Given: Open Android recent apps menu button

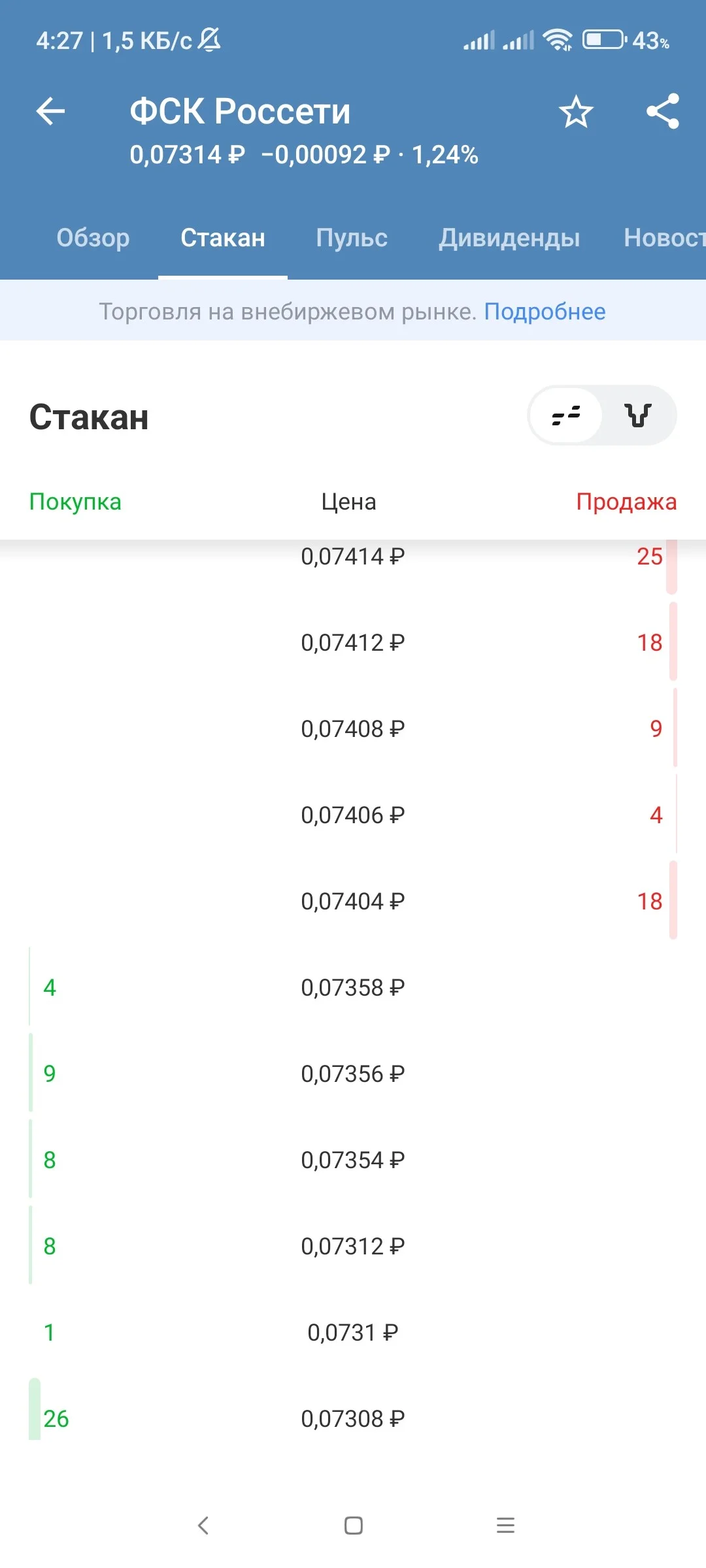Looking at the screenshot, I should click(505, 1526).
